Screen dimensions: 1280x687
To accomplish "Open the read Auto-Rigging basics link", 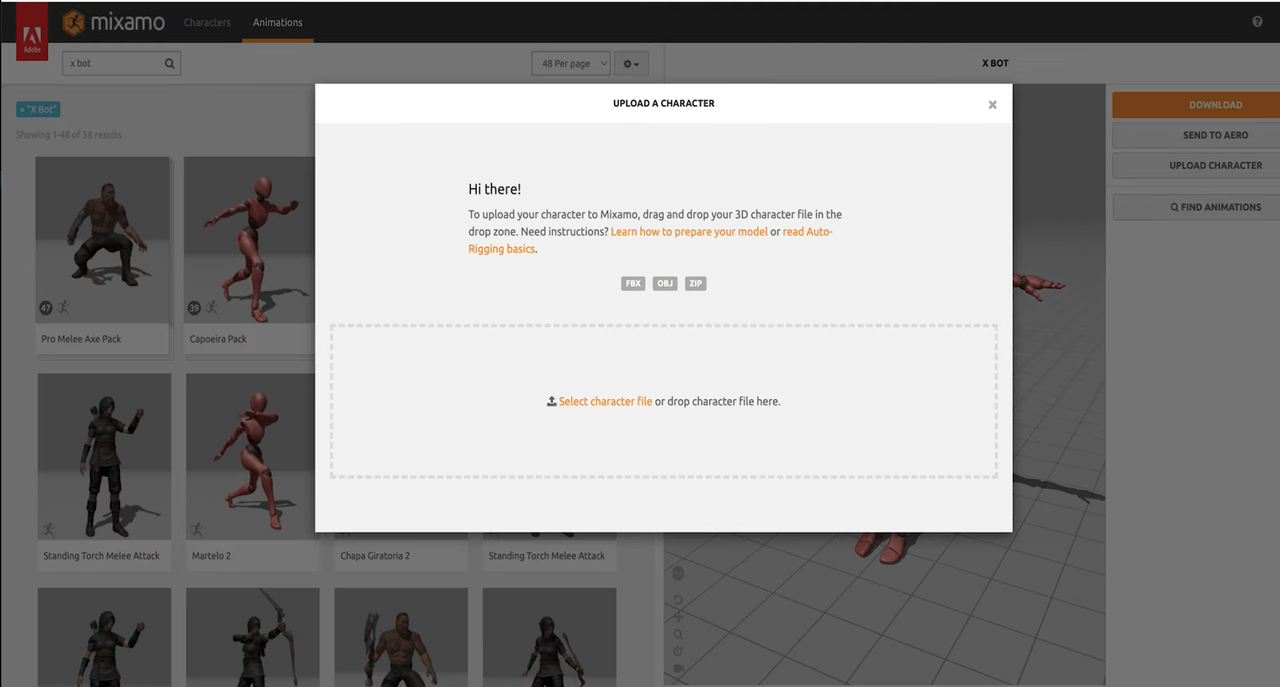I will [x=650, y=240].
